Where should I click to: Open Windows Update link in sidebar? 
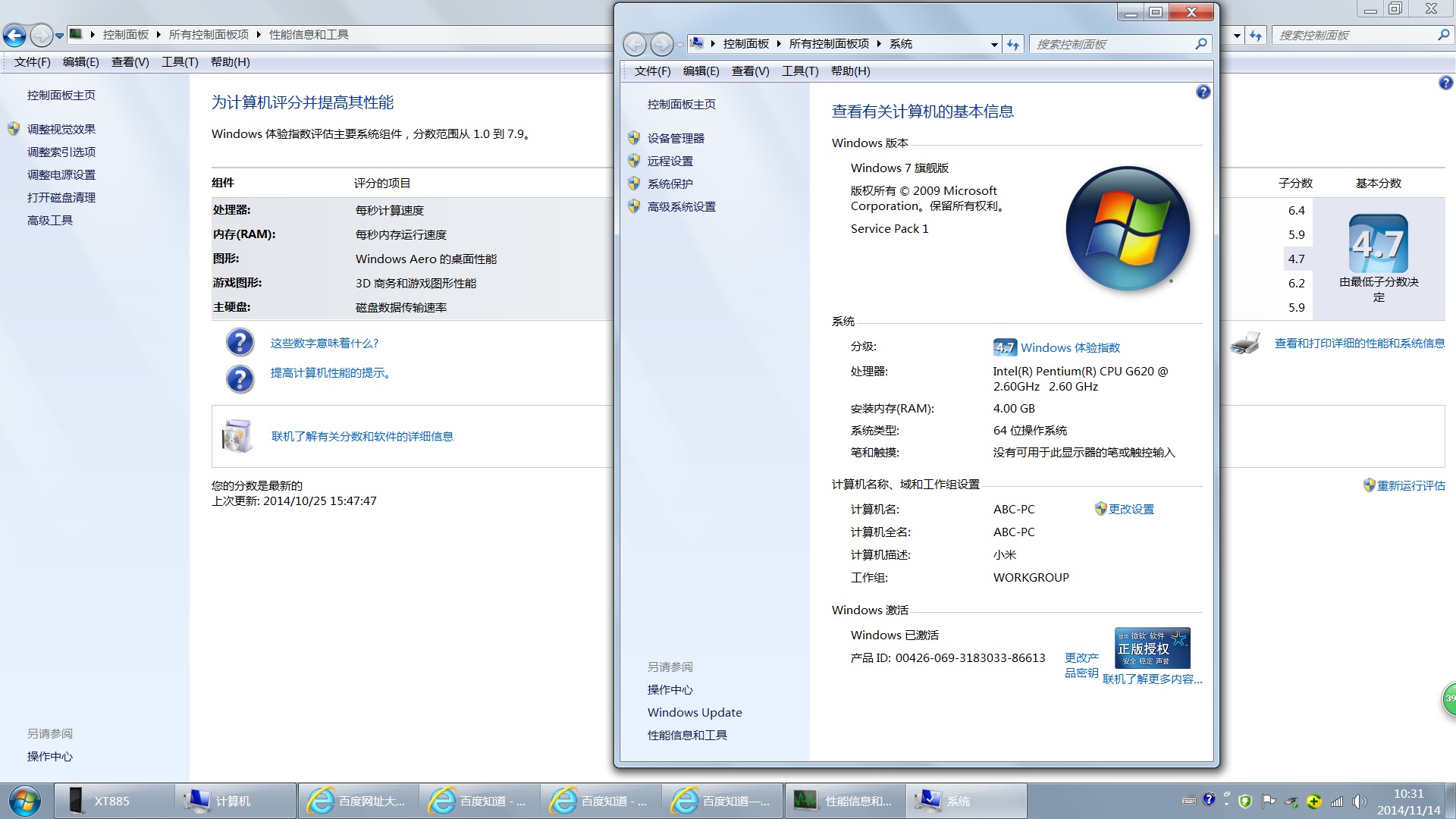[695, 712]
